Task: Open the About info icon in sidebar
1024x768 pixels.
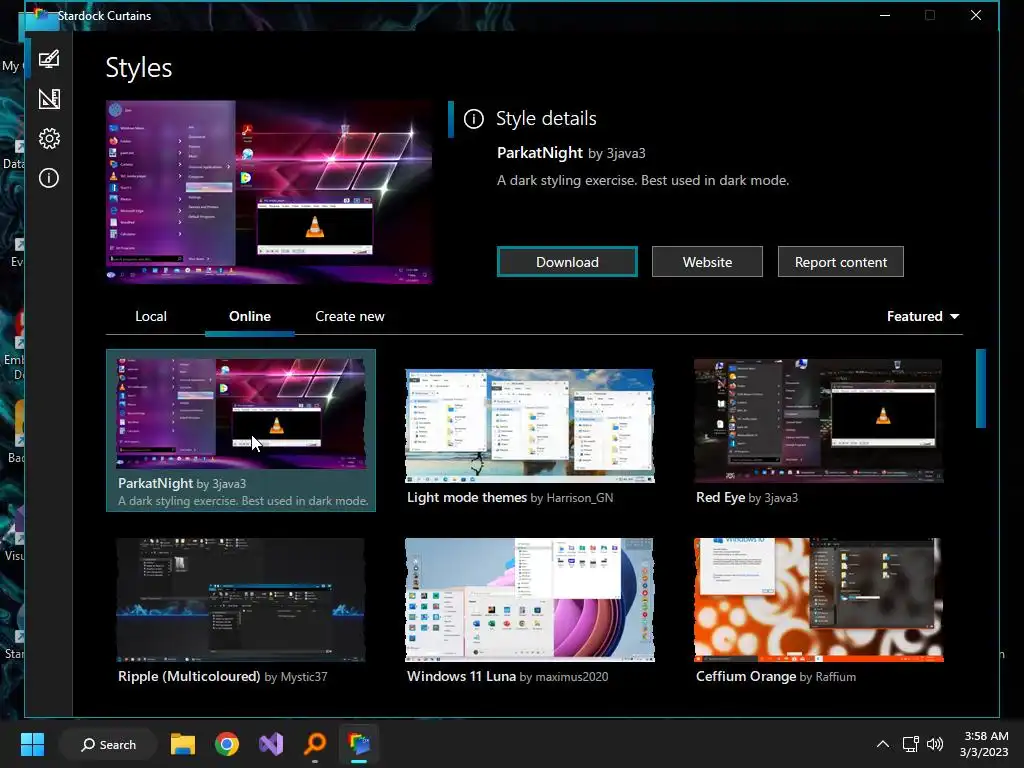Action: 49,178
